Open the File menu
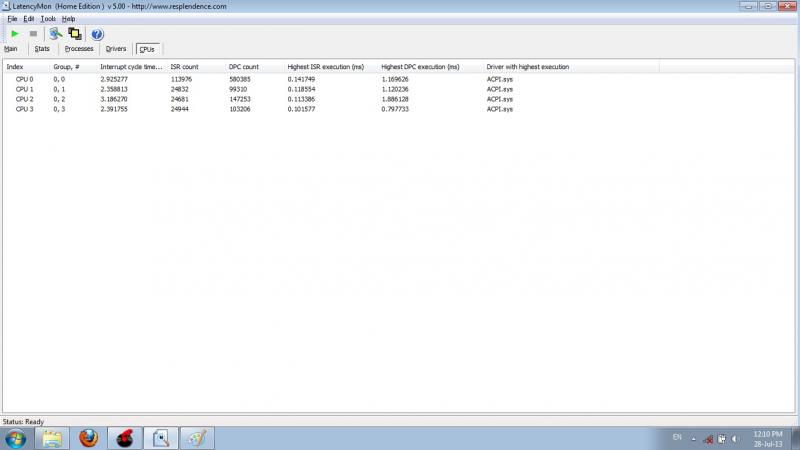Image resolution: width=800 pixels, height=450 pixels. pyautogui.click(x=12, y=19)
